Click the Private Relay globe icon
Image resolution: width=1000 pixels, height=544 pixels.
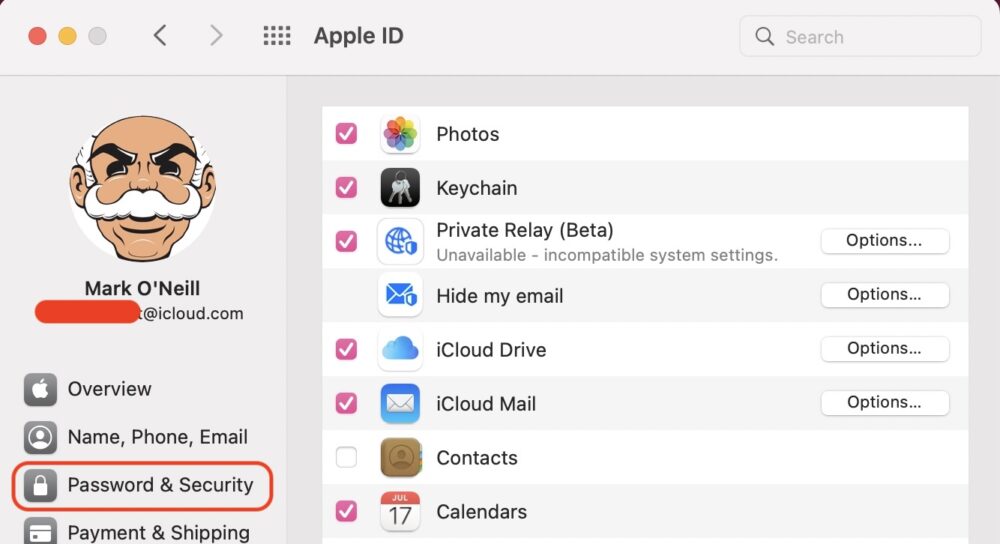pos(400,242)
